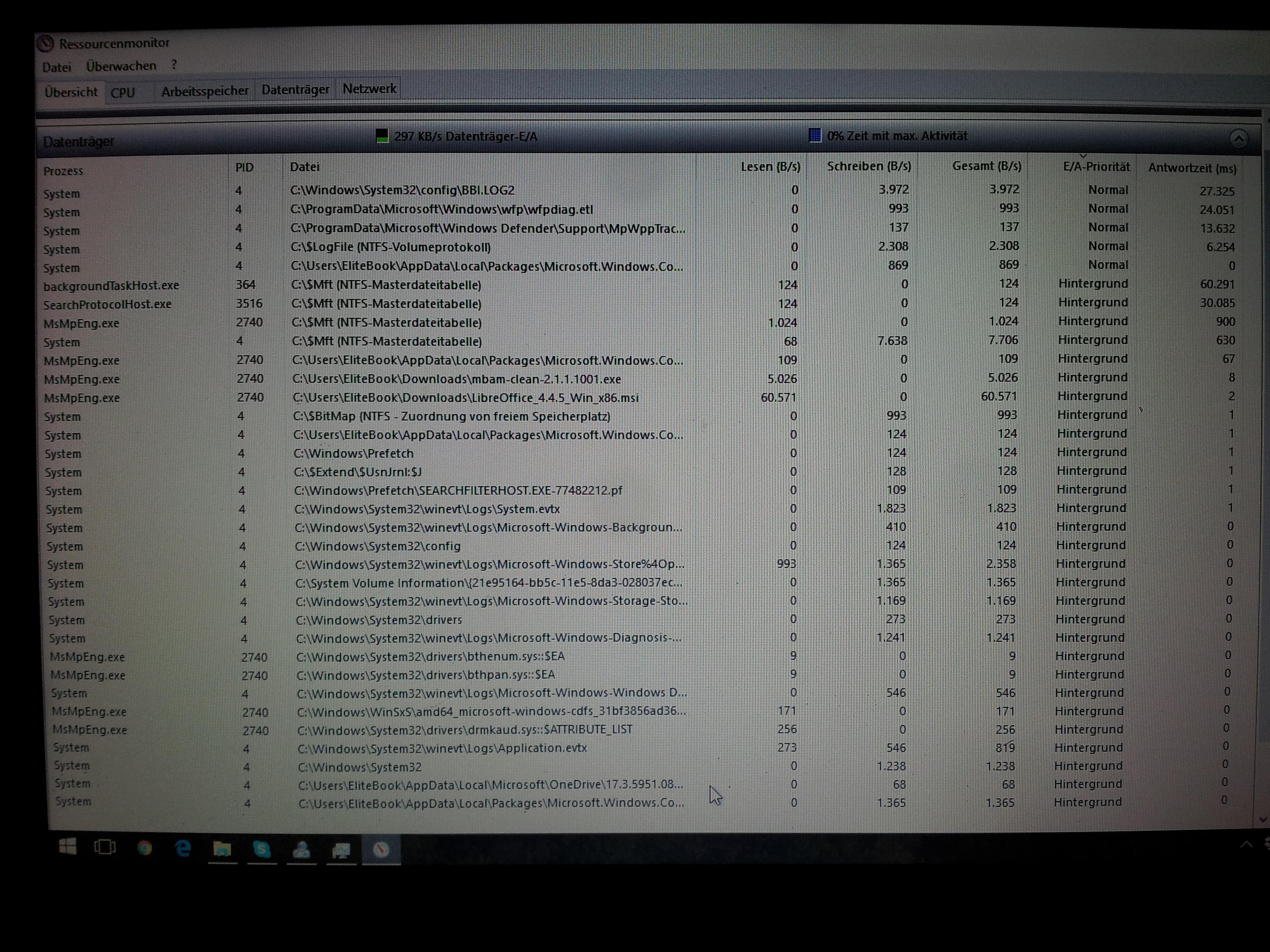
Task: Click Ressourcenmonitor taskbar icon
Action: point(381,850)
